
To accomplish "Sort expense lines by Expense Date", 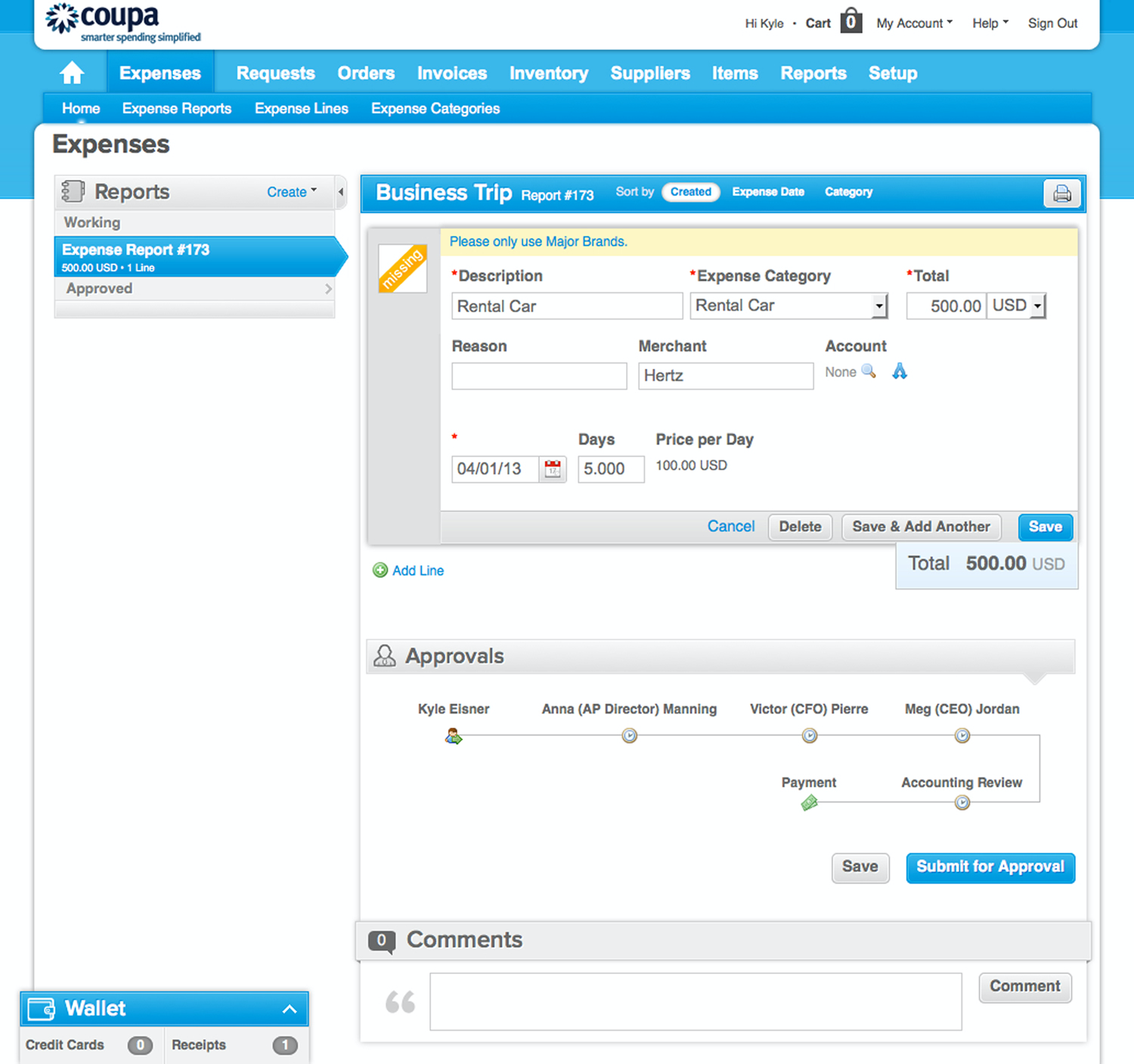I will [767, 192].
